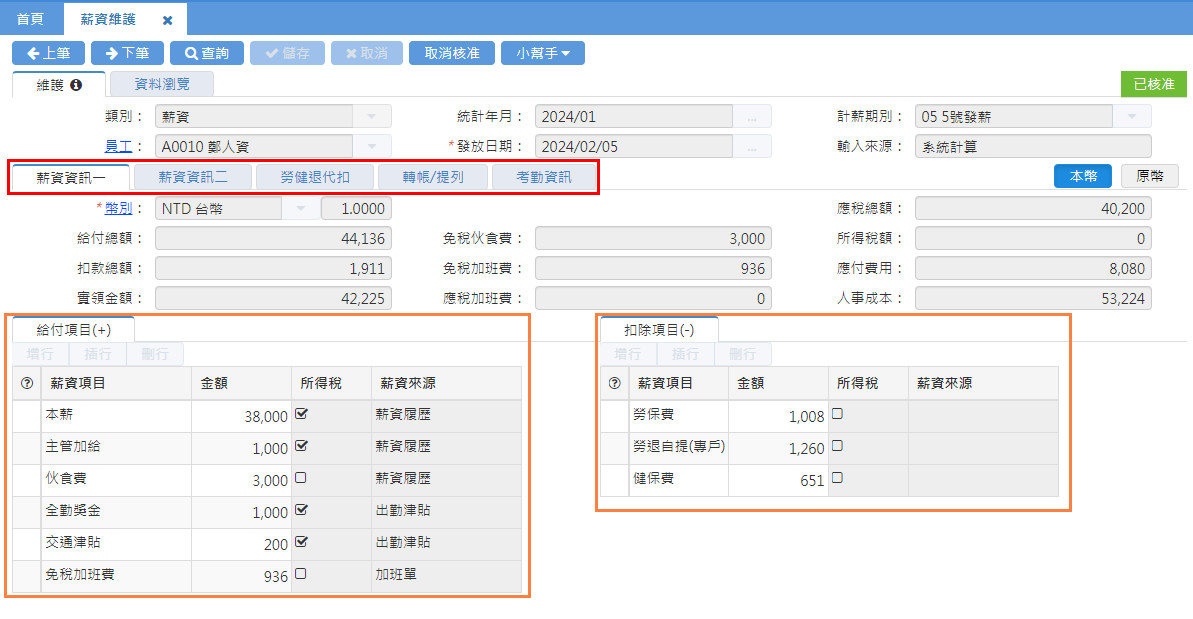Click the 員工 hyperlink label
Viewport: 1193px width, 619px height.
coord(119,147)
